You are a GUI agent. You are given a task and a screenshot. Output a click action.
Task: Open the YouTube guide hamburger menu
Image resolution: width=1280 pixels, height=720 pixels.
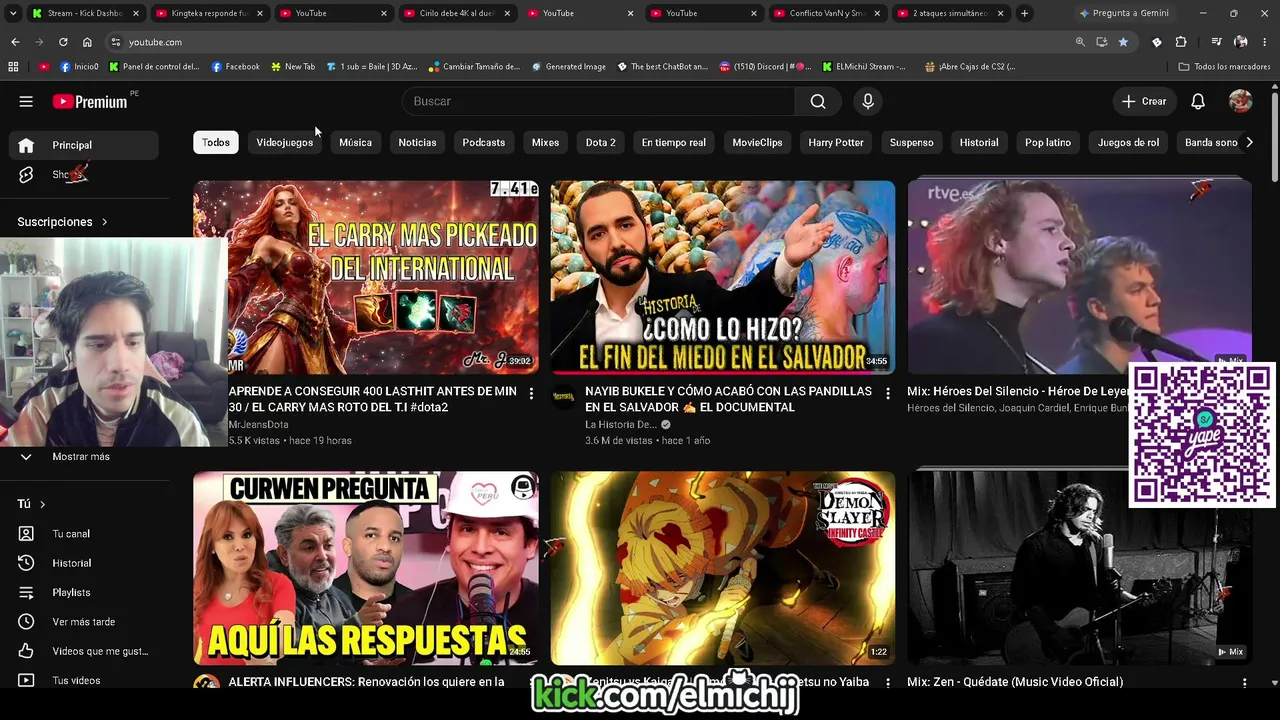point(26,101)
